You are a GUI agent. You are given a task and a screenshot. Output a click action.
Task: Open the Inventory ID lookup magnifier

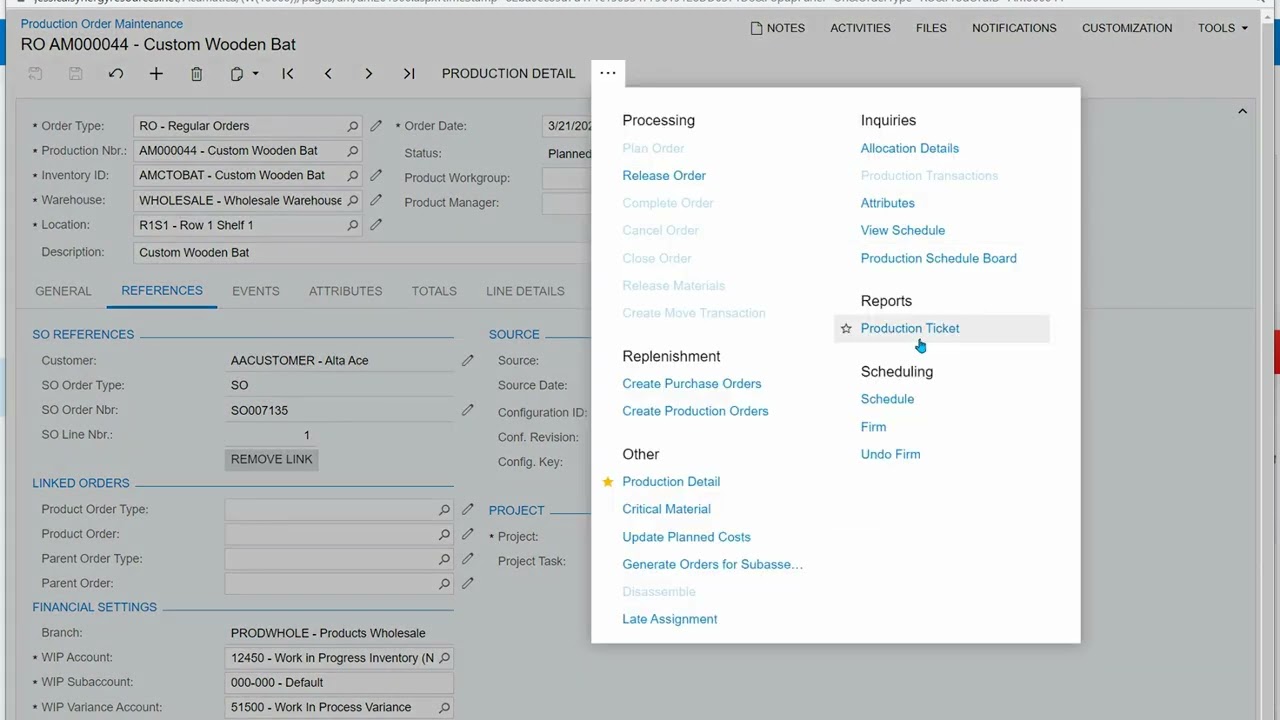[352, 175]
